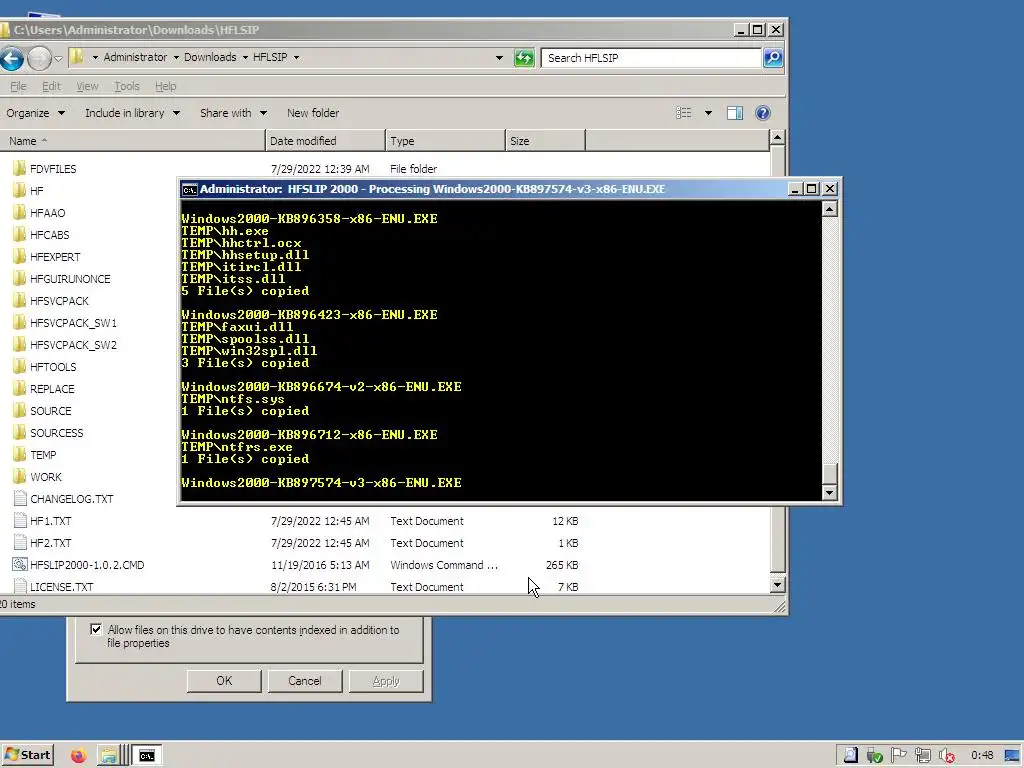1024x768 pixels.
Task: Select HF2.TXT file row
Action: [x=295, y=543]
